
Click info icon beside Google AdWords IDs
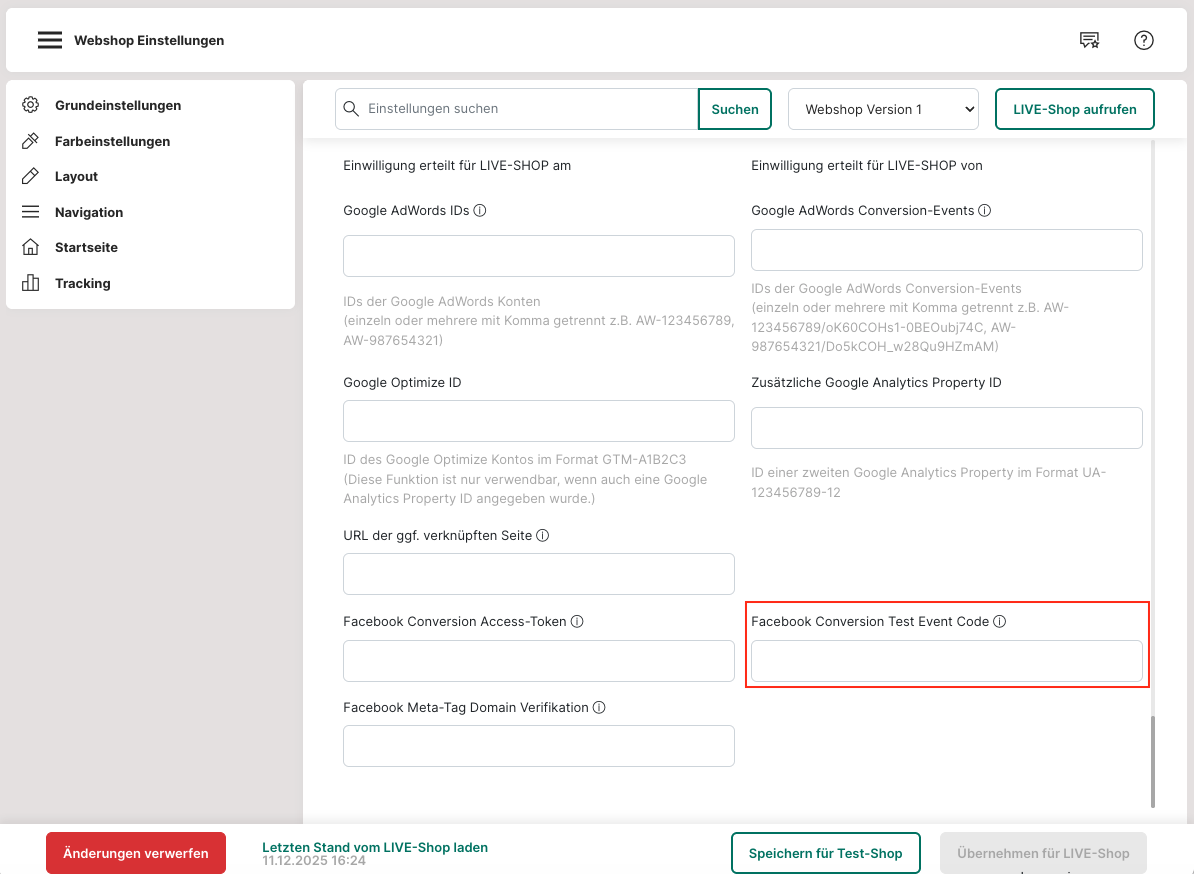pyautogui.click(x=480, y=211)
